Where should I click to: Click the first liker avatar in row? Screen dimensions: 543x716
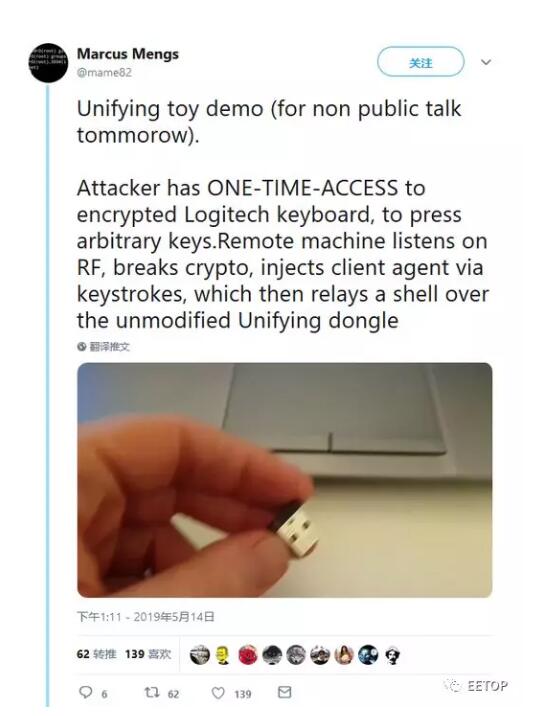tap(200, 655)
